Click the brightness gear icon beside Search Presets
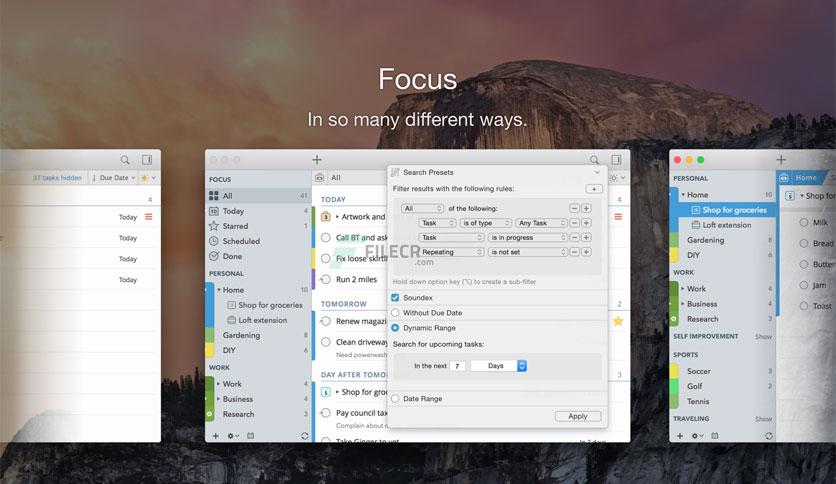Viewport: 836px width, 484px height. (616, 178)
